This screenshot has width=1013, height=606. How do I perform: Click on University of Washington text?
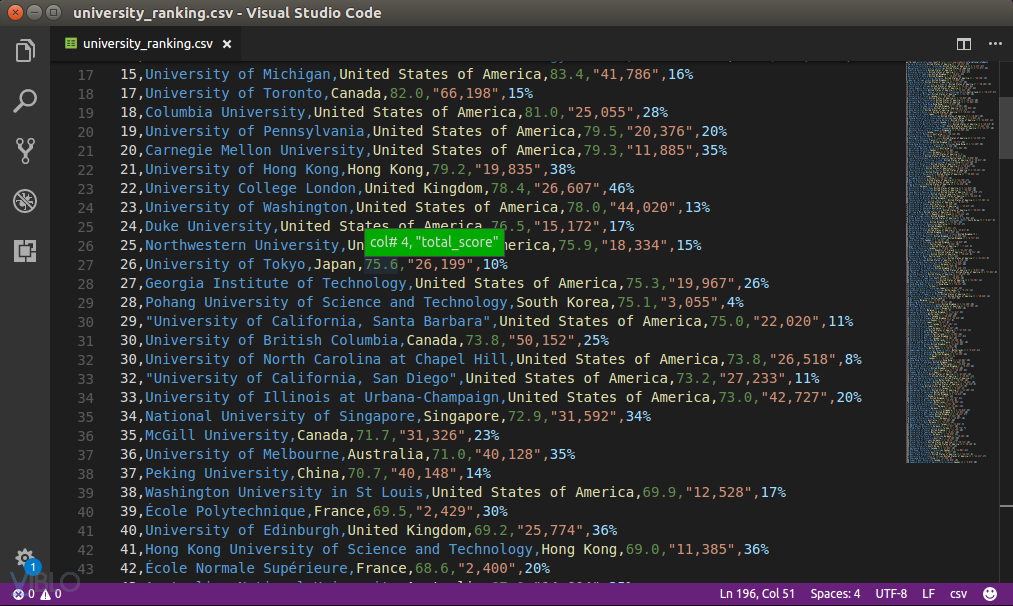(x=246, y=207)
